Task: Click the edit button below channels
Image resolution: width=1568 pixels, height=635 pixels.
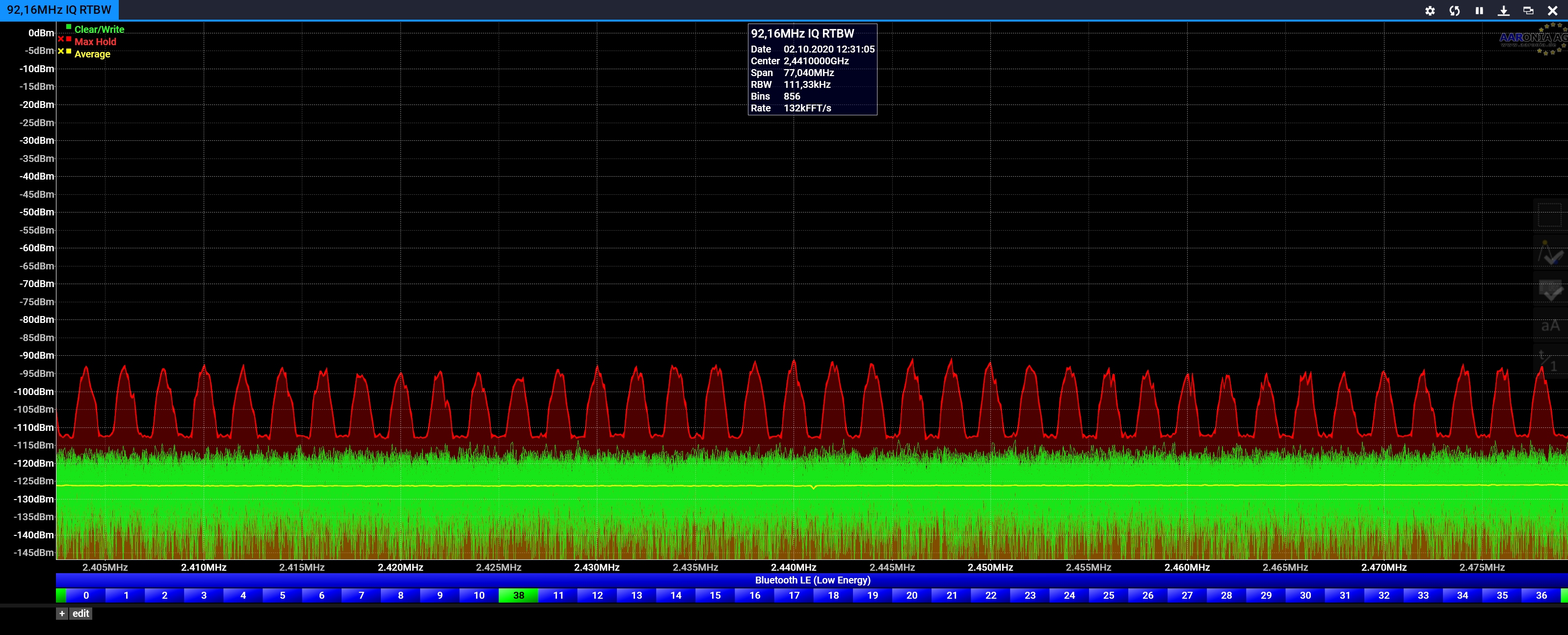Action: tap(80, 614)
